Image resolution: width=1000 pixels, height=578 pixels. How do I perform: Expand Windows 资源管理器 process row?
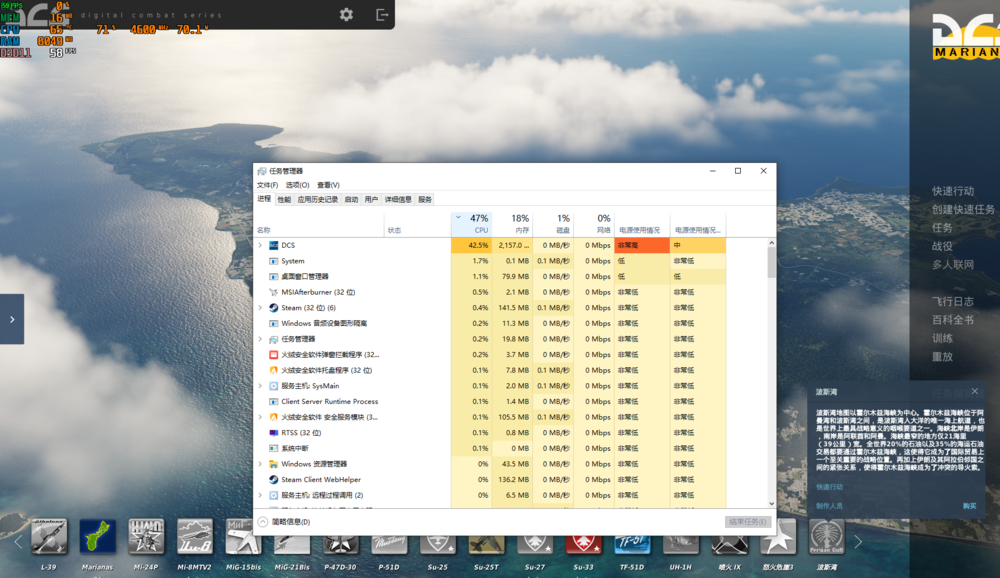point(260,464)
